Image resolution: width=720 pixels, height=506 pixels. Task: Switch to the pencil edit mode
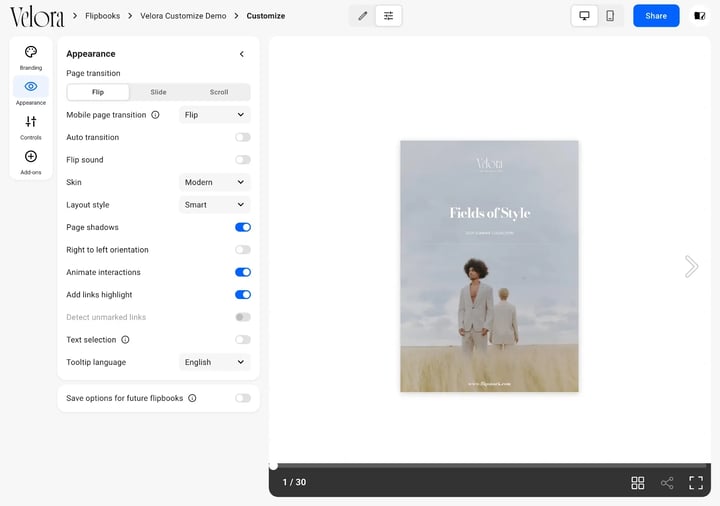(363, 16)
